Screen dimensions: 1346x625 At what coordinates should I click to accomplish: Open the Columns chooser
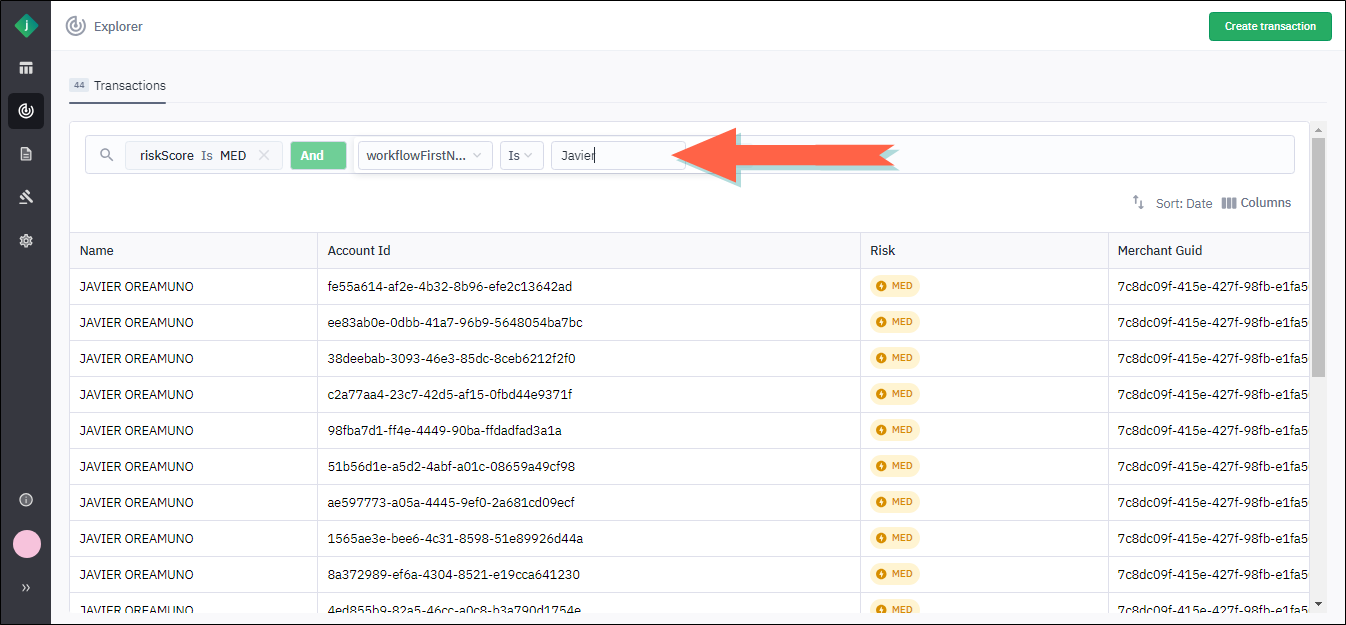coord(1256,203)
